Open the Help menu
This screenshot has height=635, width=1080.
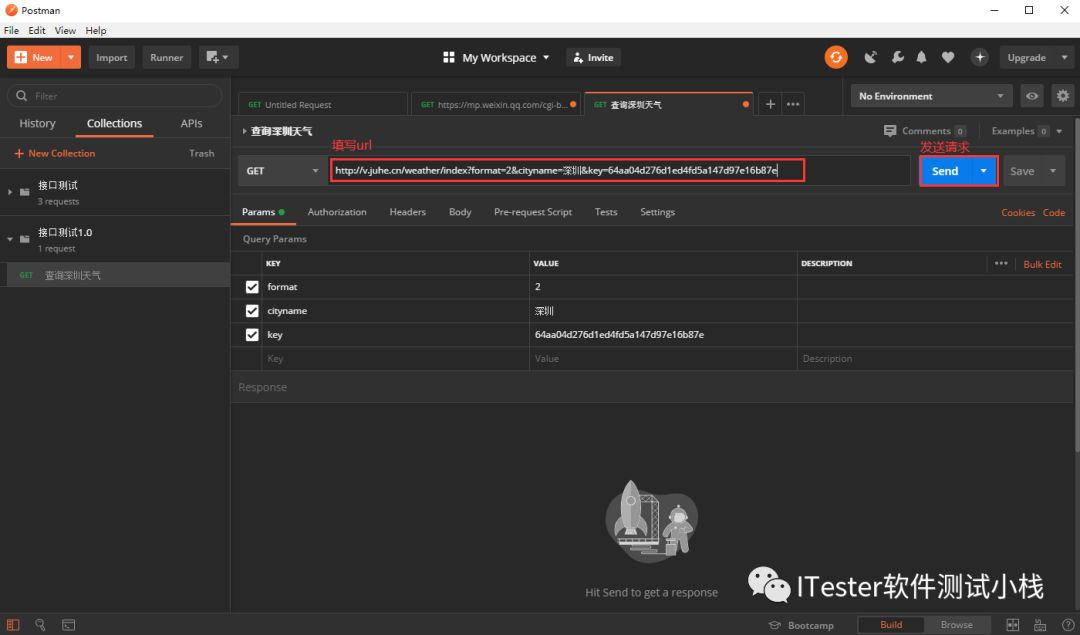[96, 30]
